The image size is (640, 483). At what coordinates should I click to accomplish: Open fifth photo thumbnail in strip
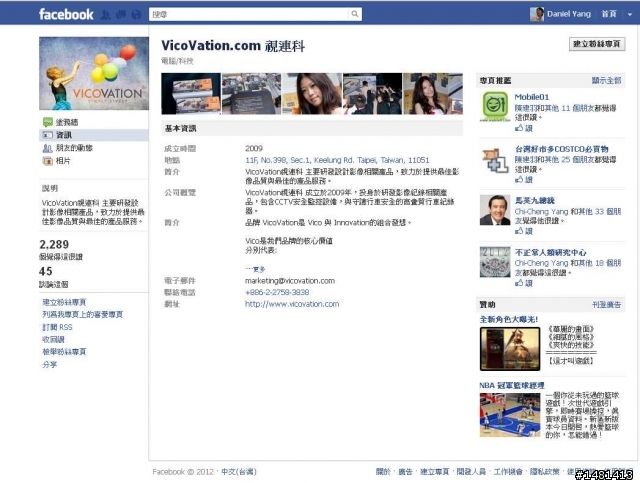(x=433, y=93)
